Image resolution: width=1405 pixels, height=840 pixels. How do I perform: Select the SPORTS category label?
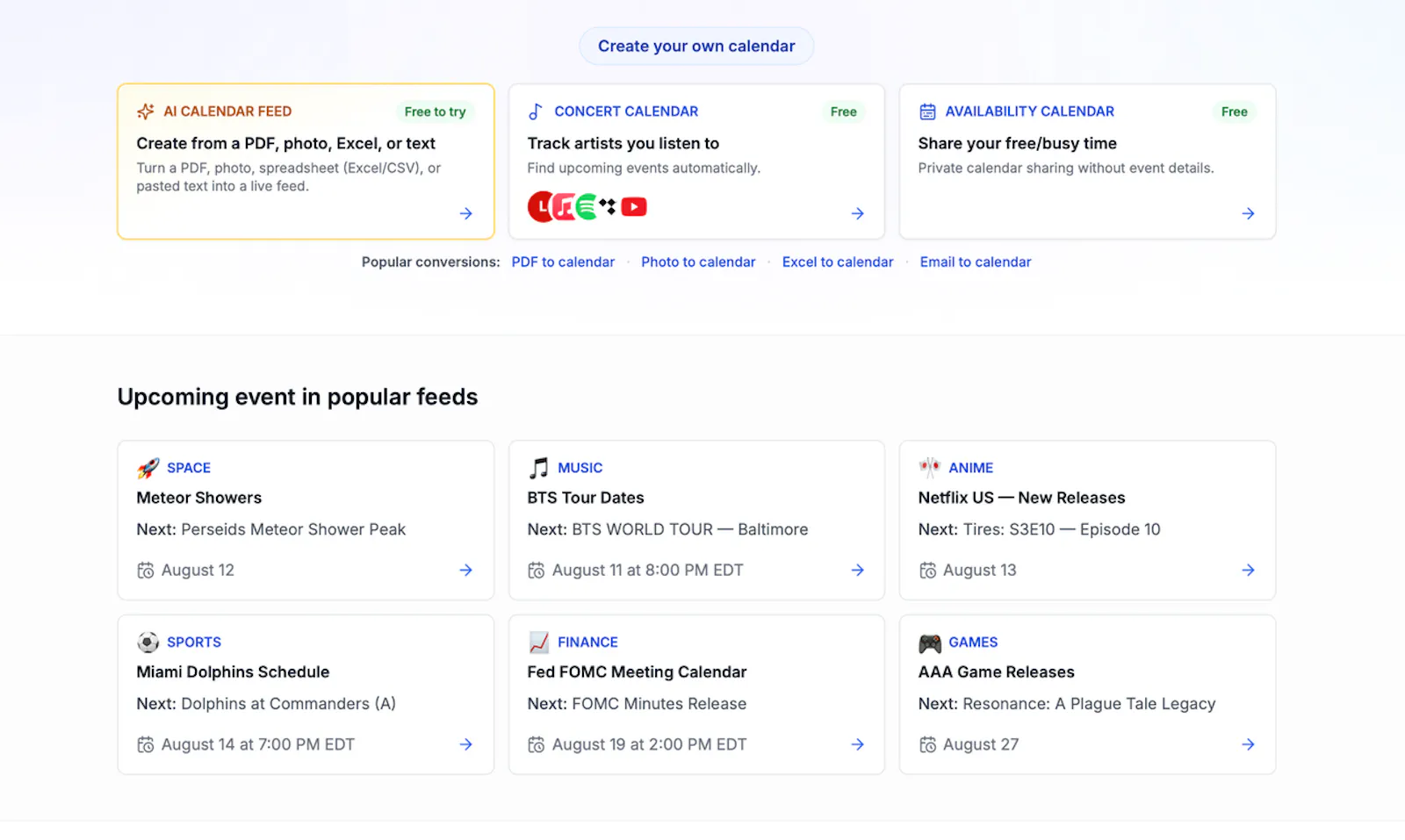coord(194,643)
